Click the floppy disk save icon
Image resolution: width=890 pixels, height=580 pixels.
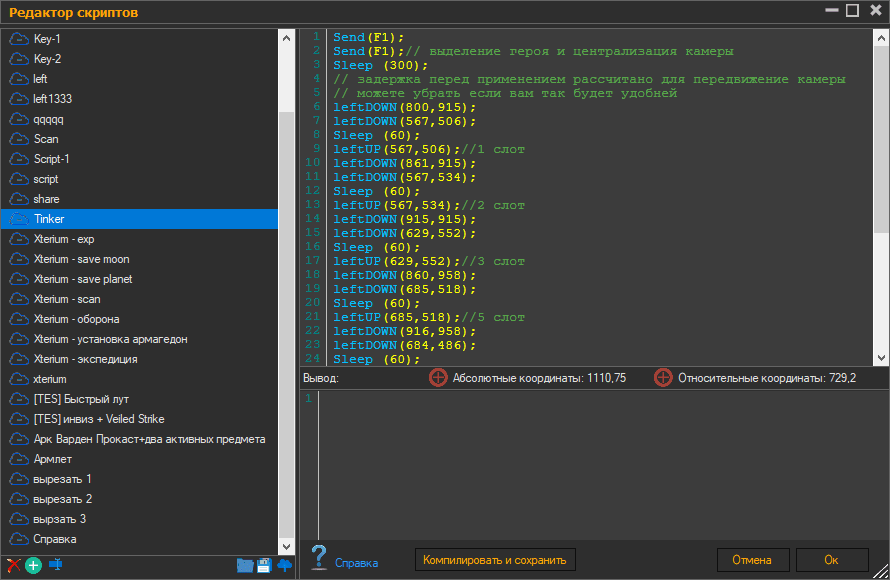tap(265, 565)
